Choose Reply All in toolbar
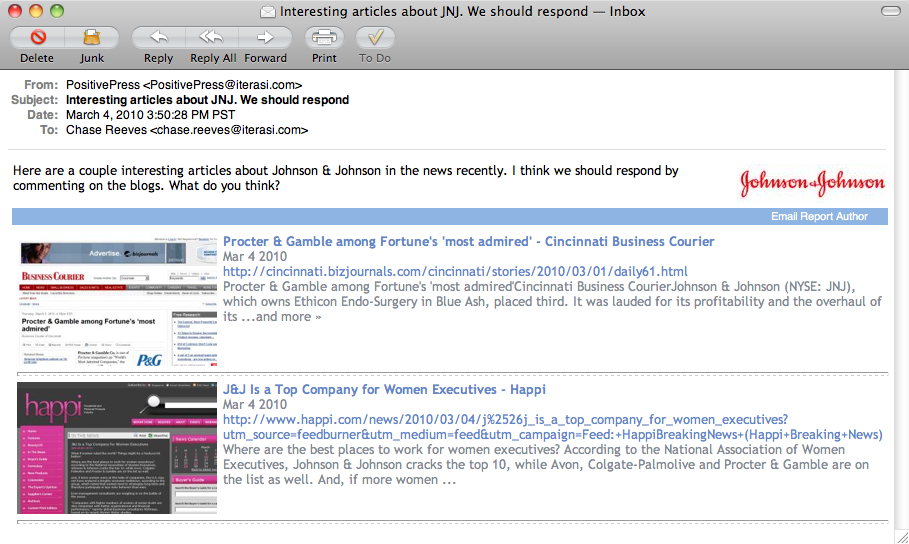Viewport: 909px width, 544px height. pos(212,38)
